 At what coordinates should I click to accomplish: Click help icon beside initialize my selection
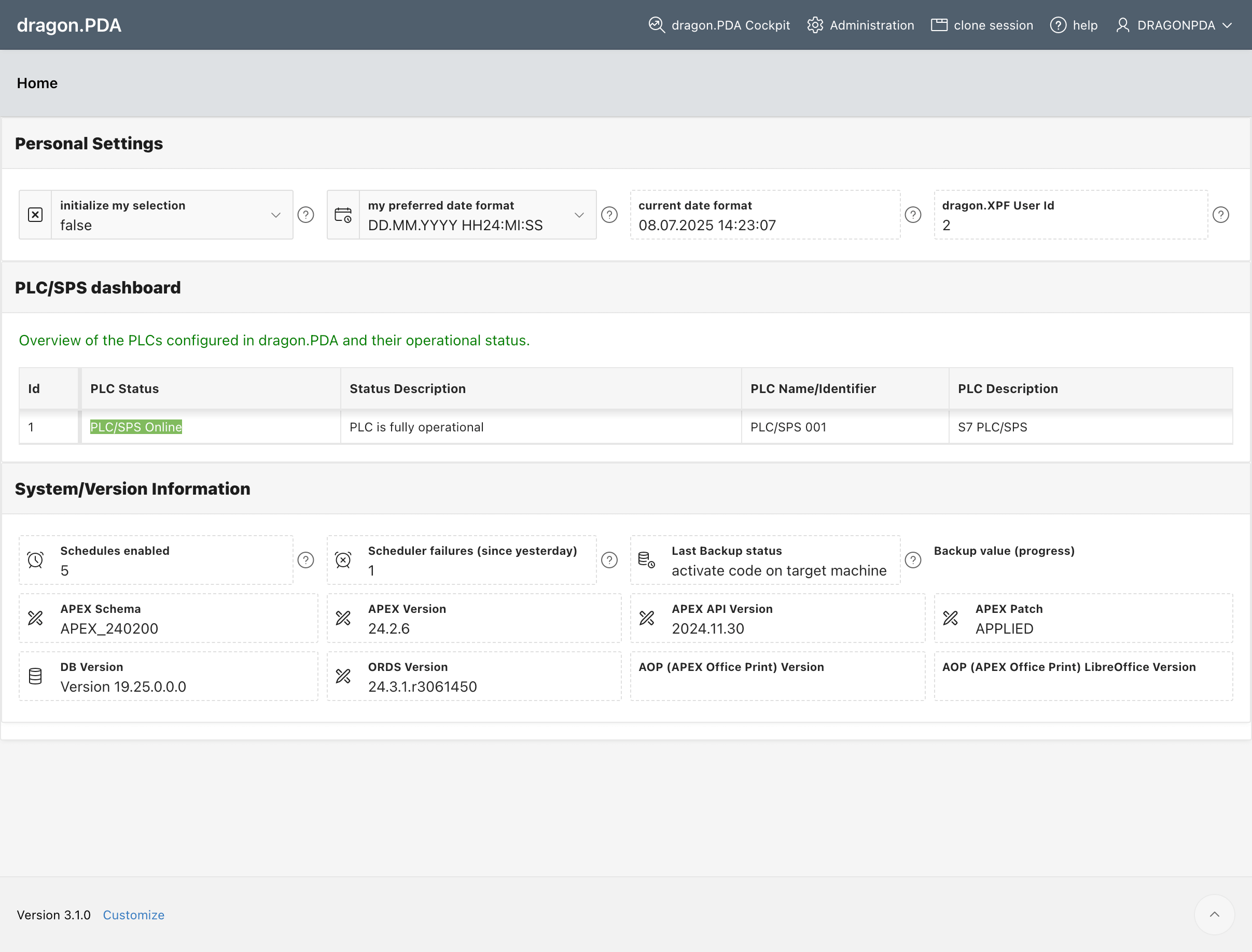point(305,215)
